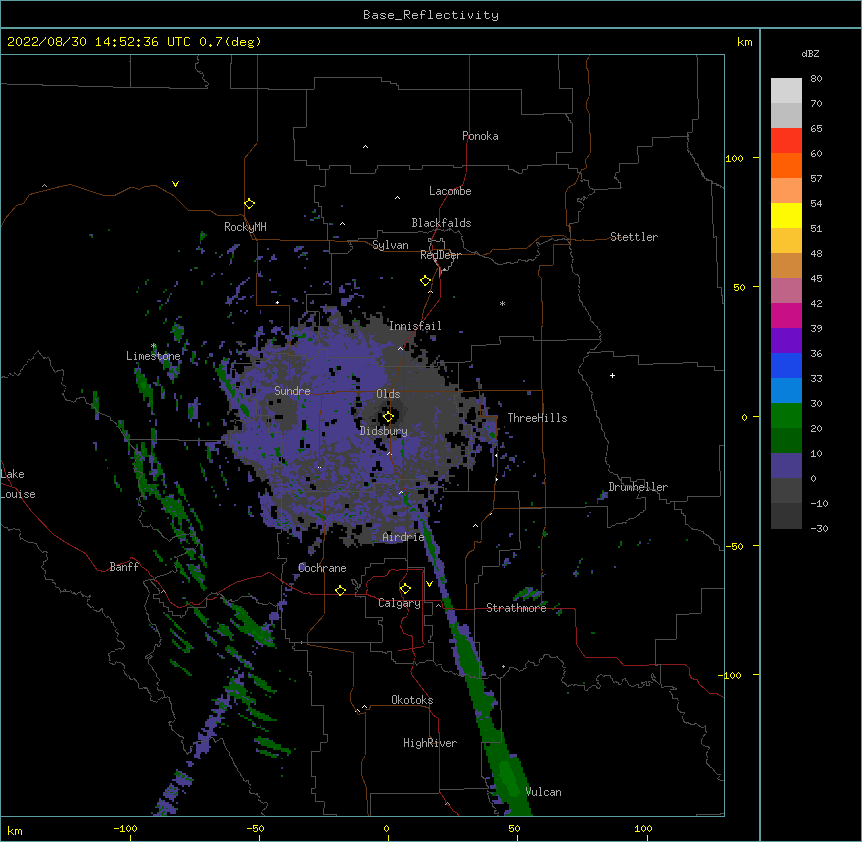This screenshot has width=862, height=842.
Task: Click yellow diamond marker near RockyMH
Action: tap(250, 204)
